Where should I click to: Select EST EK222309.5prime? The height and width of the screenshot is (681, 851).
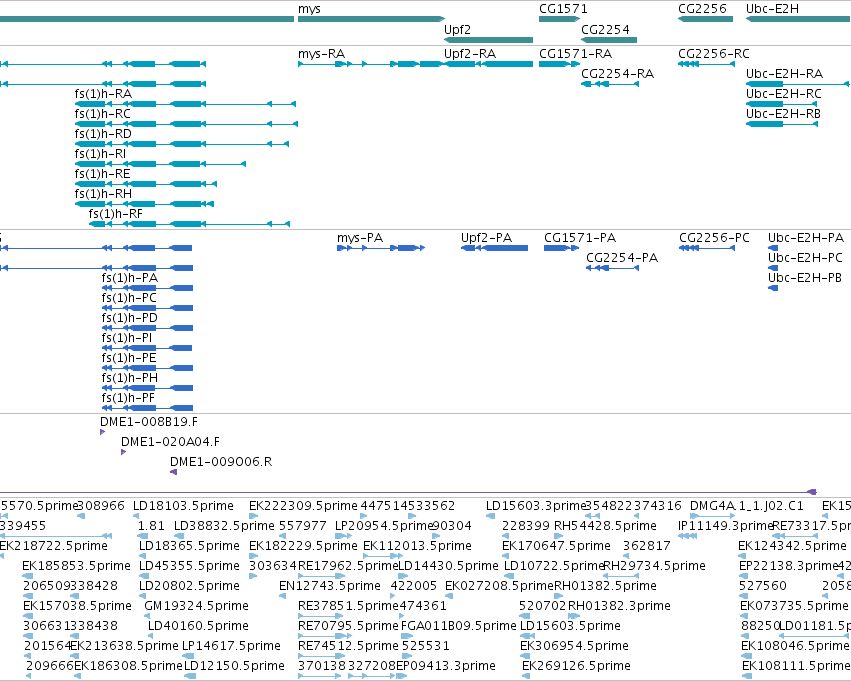(253, 516)
